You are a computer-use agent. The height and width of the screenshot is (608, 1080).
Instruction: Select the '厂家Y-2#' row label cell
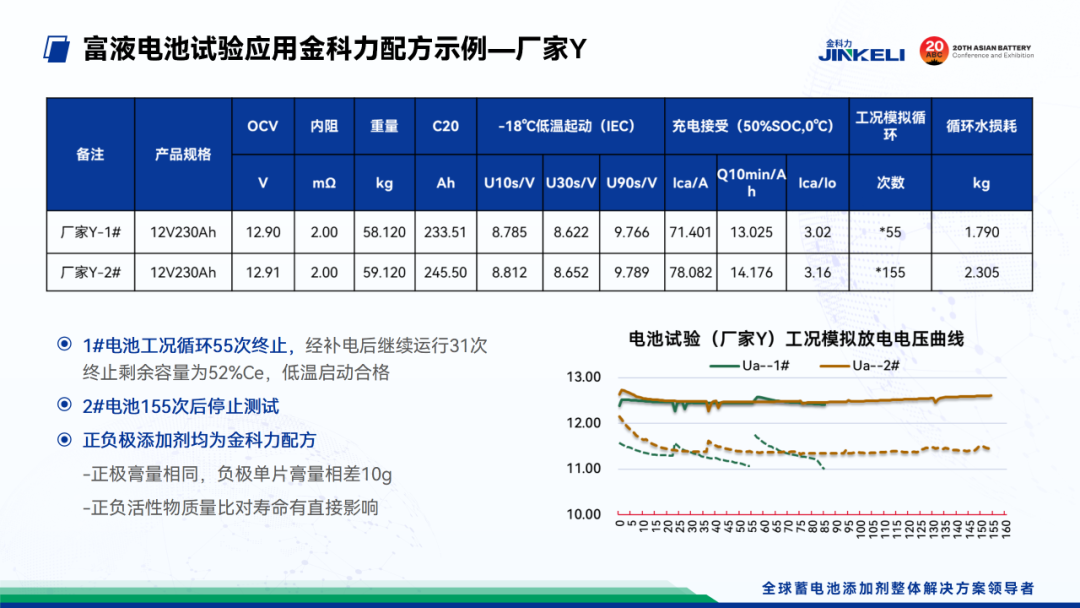coord(90,271)
